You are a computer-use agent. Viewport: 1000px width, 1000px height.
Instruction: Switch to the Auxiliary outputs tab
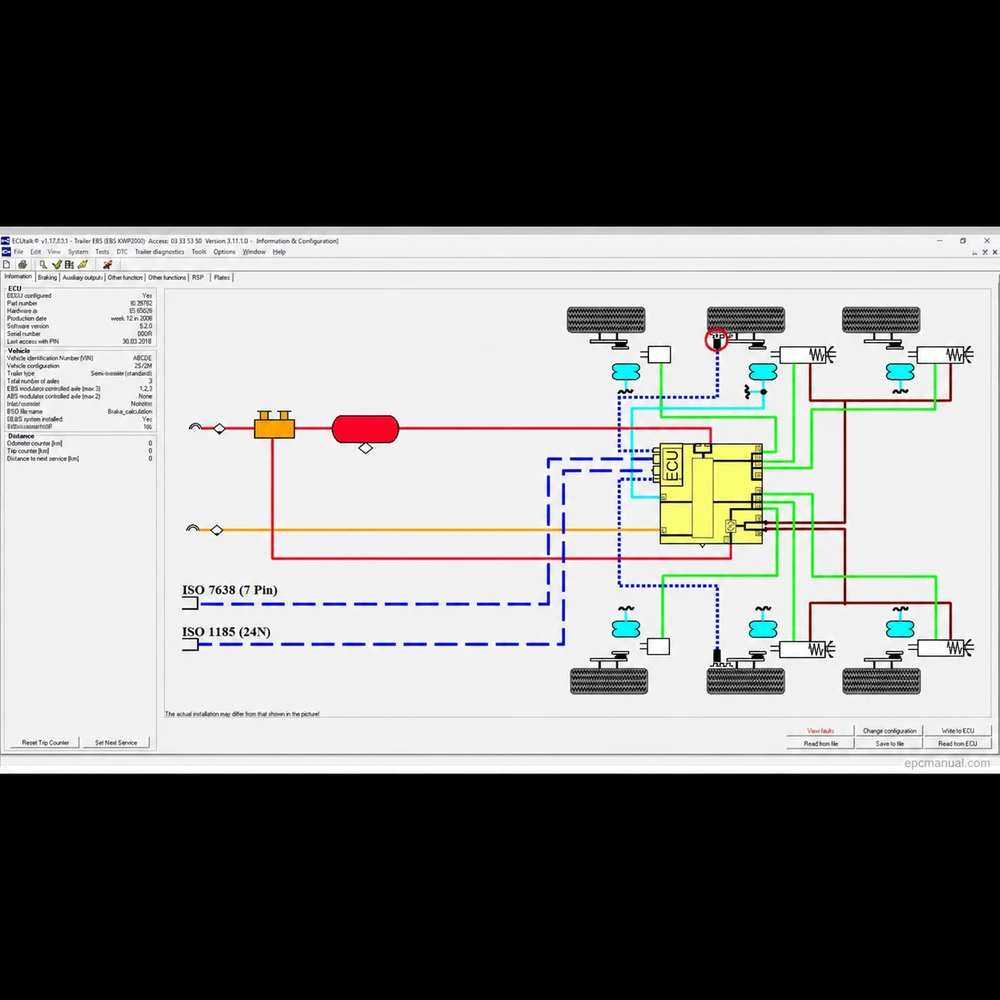(x=82, y=277)
